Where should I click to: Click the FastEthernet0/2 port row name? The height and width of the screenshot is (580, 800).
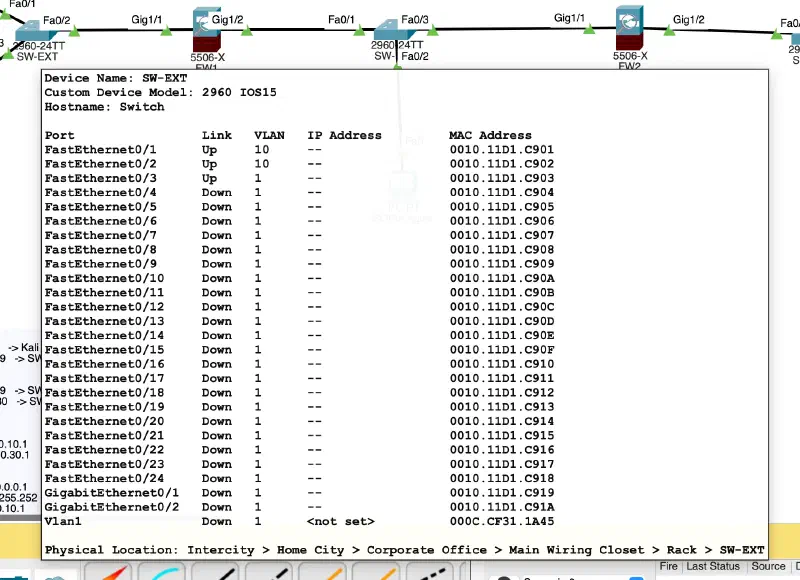coord(101,164)
